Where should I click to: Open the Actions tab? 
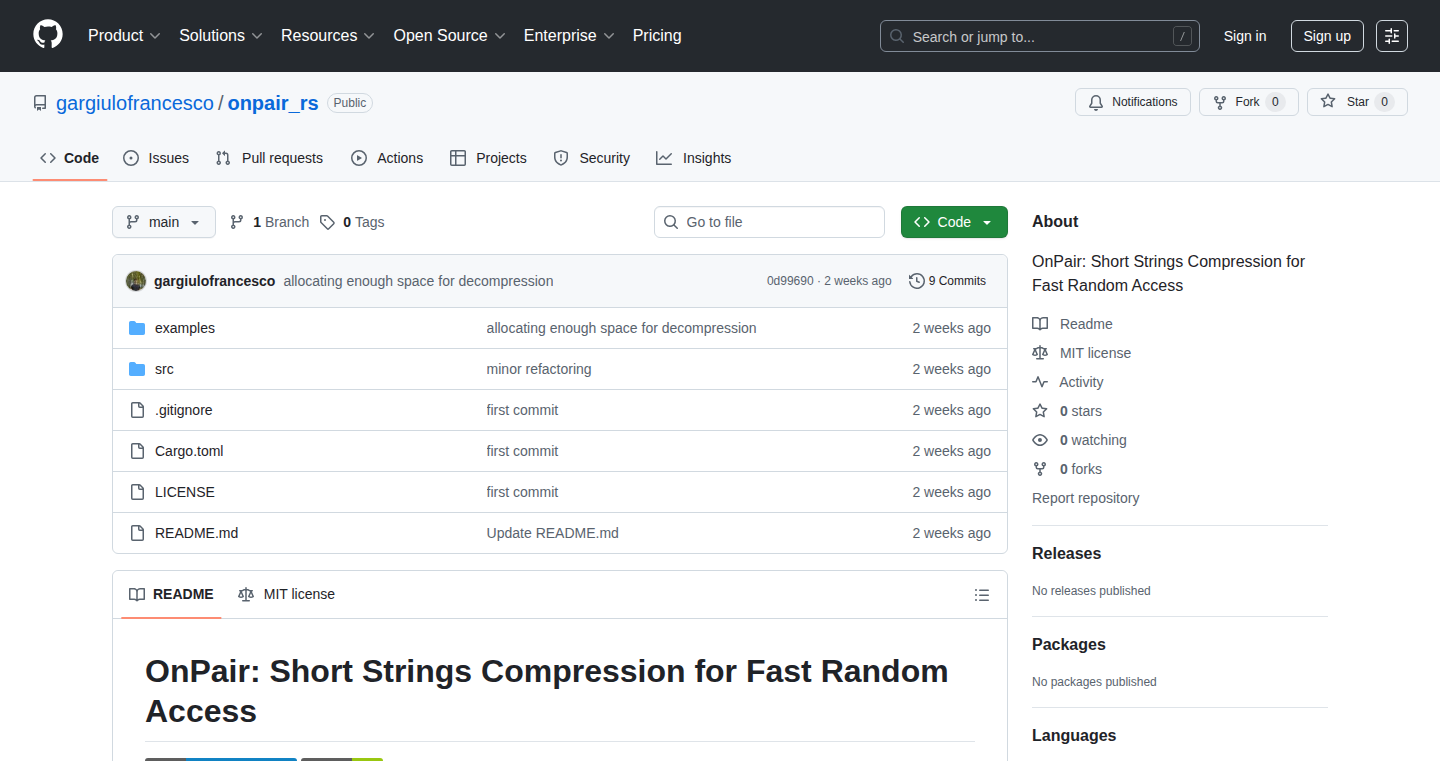(x=387, y=158)
